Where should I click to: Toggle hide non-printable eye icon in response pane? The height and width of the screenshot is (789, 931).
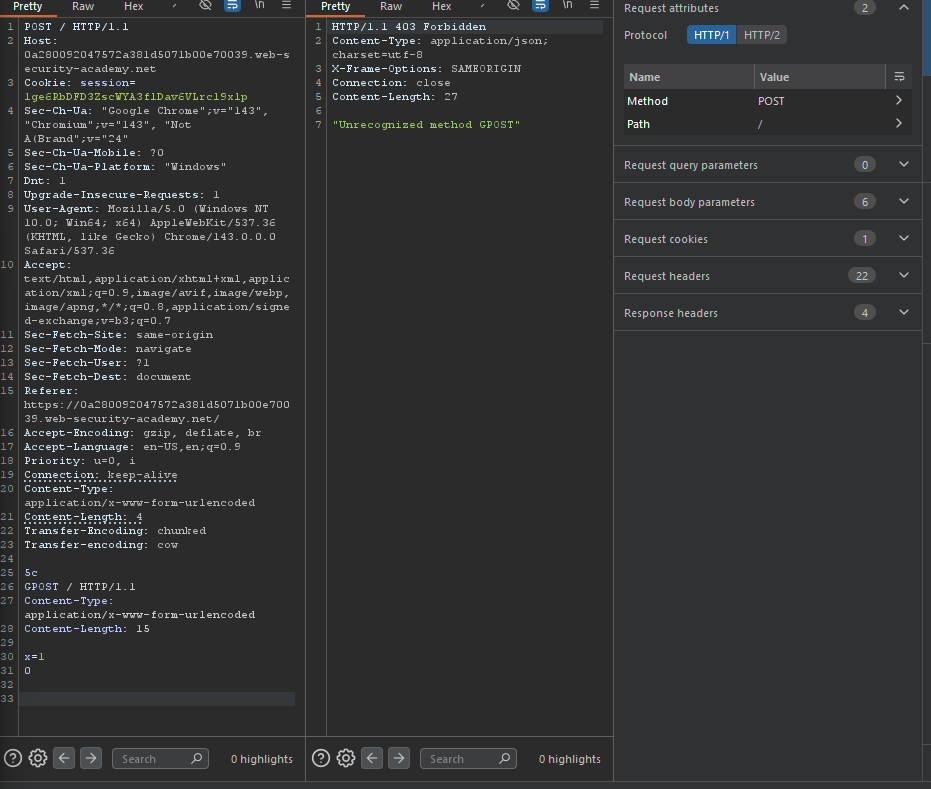pos(514,5)
